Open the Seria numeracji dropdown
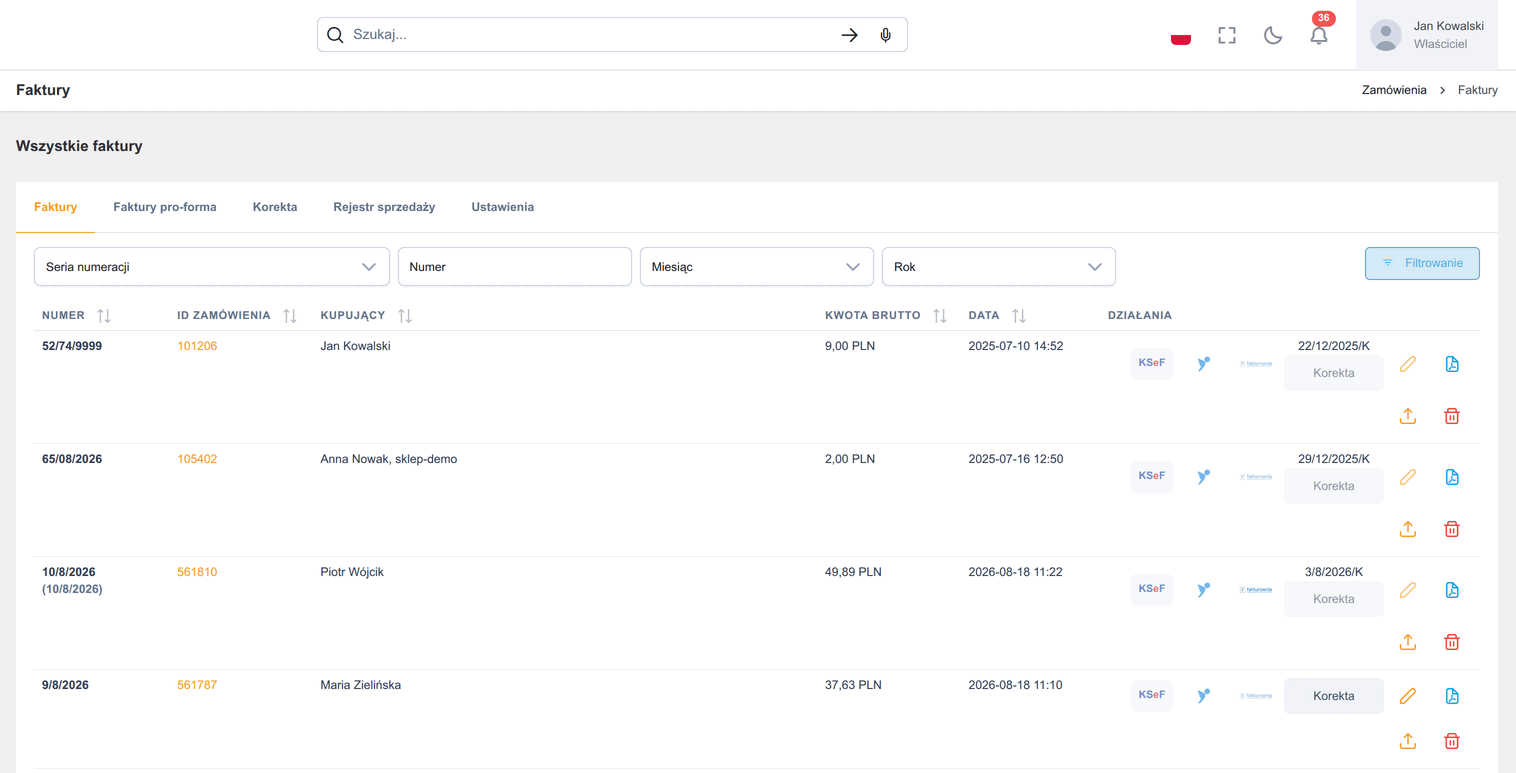Viewport: 1516px width, 773px height. [212, 267]
